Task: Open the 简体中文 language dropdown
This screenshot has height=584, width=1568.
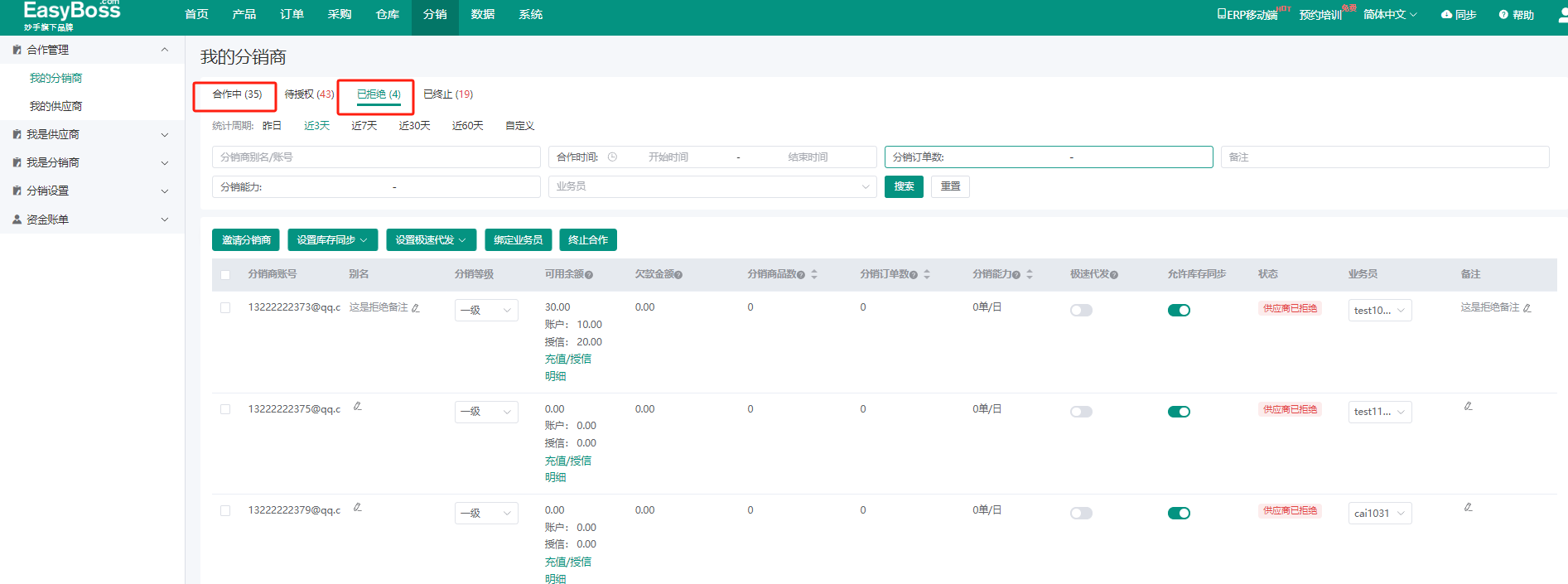Action: [1390, 15]
